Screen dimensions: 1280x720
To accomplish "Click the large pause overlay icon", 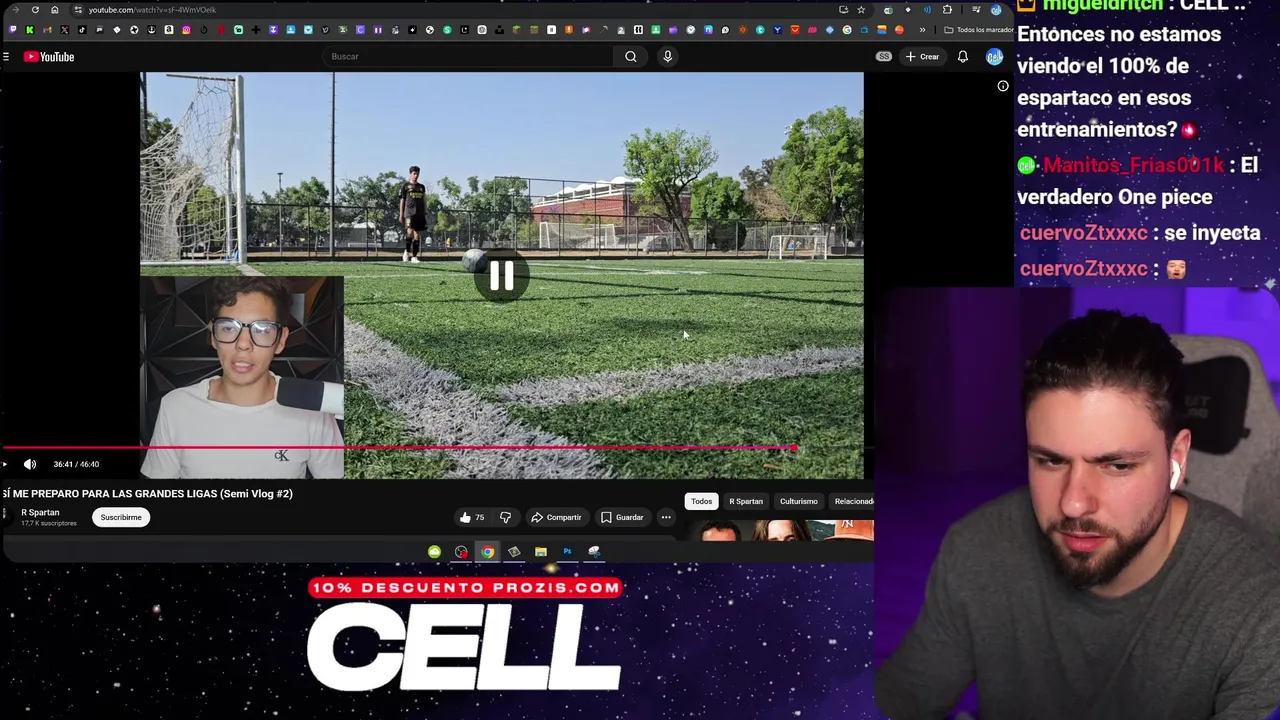I will tap(501, 276).
